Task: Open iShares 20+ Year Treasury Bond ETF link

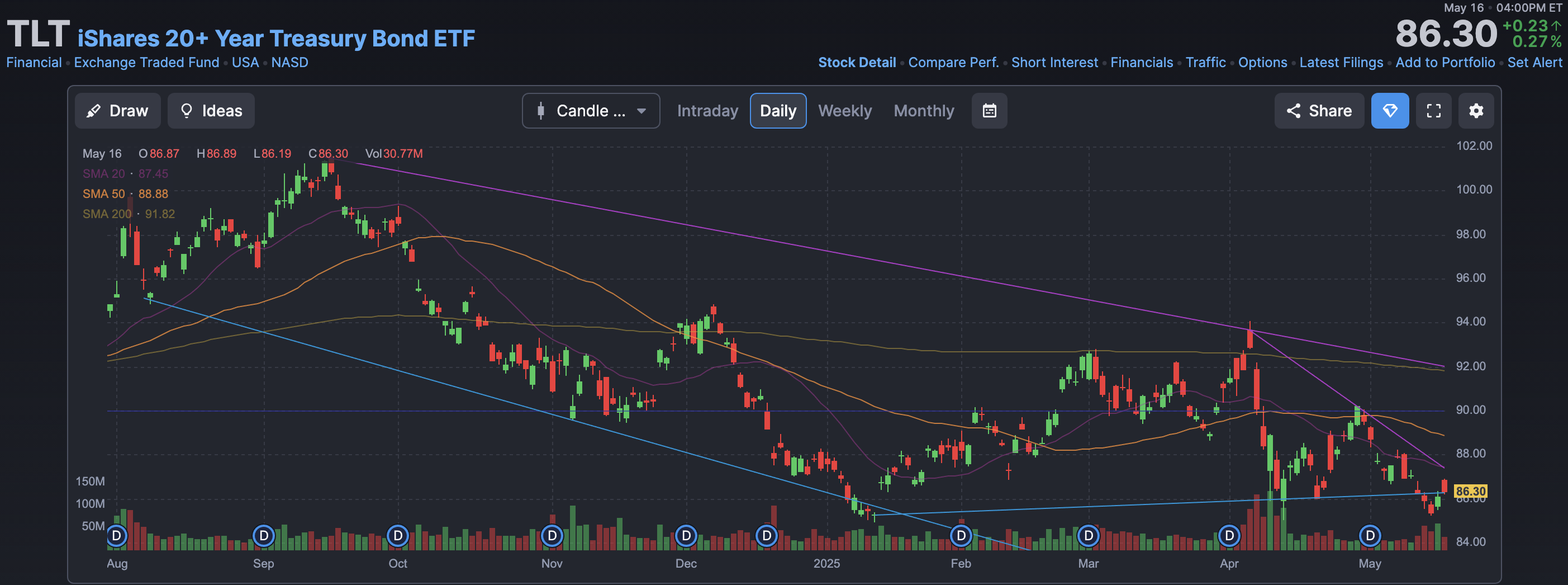Action: [x=277, y=39]
